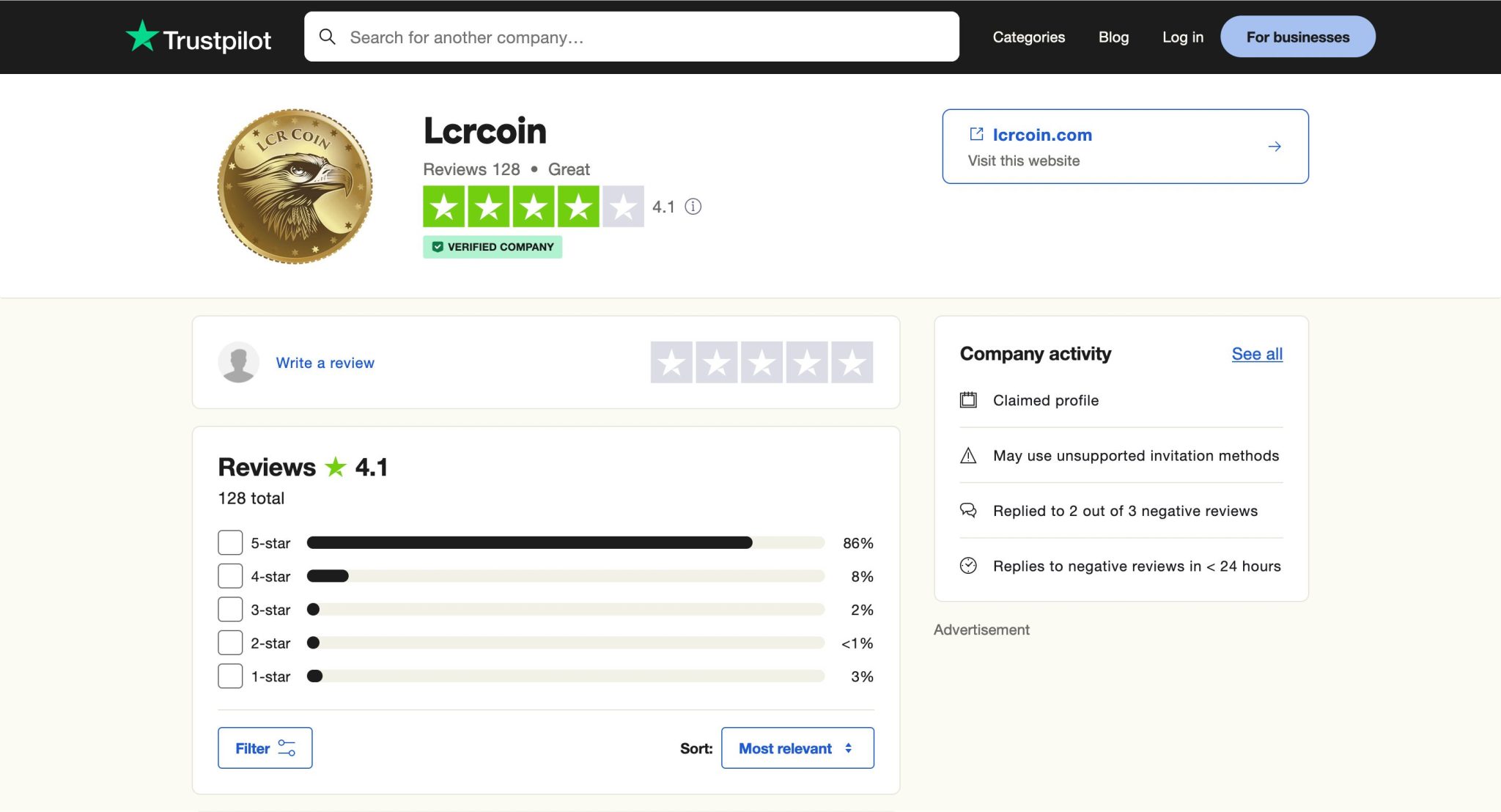Open the Most relevant sort dropdown

pyautogui.click(x=797, y=748)
